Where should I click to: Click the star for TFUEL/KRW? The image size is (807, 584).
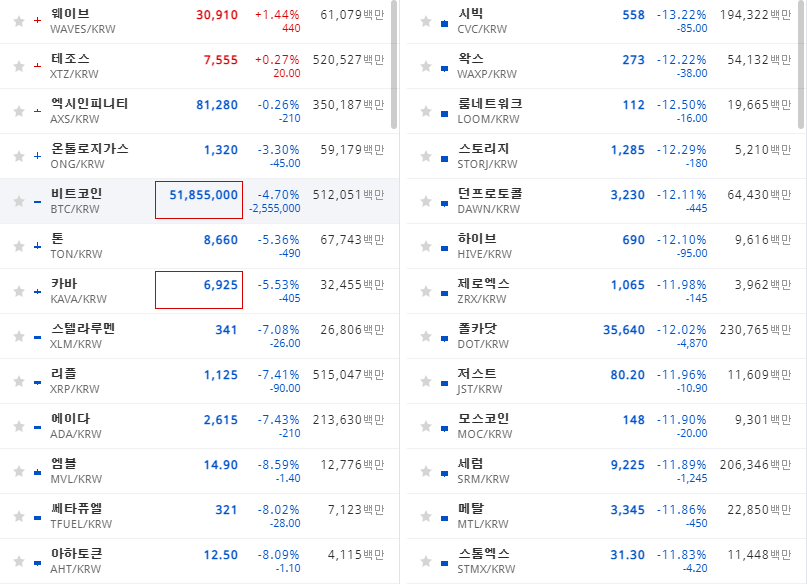pos(19,516)
